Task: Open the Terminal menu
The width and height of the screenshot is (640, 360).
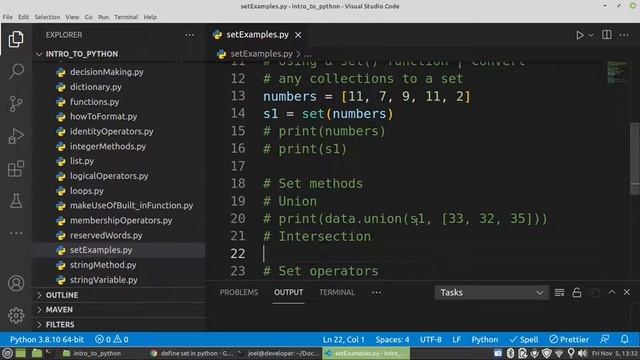Action: (126, 17)
